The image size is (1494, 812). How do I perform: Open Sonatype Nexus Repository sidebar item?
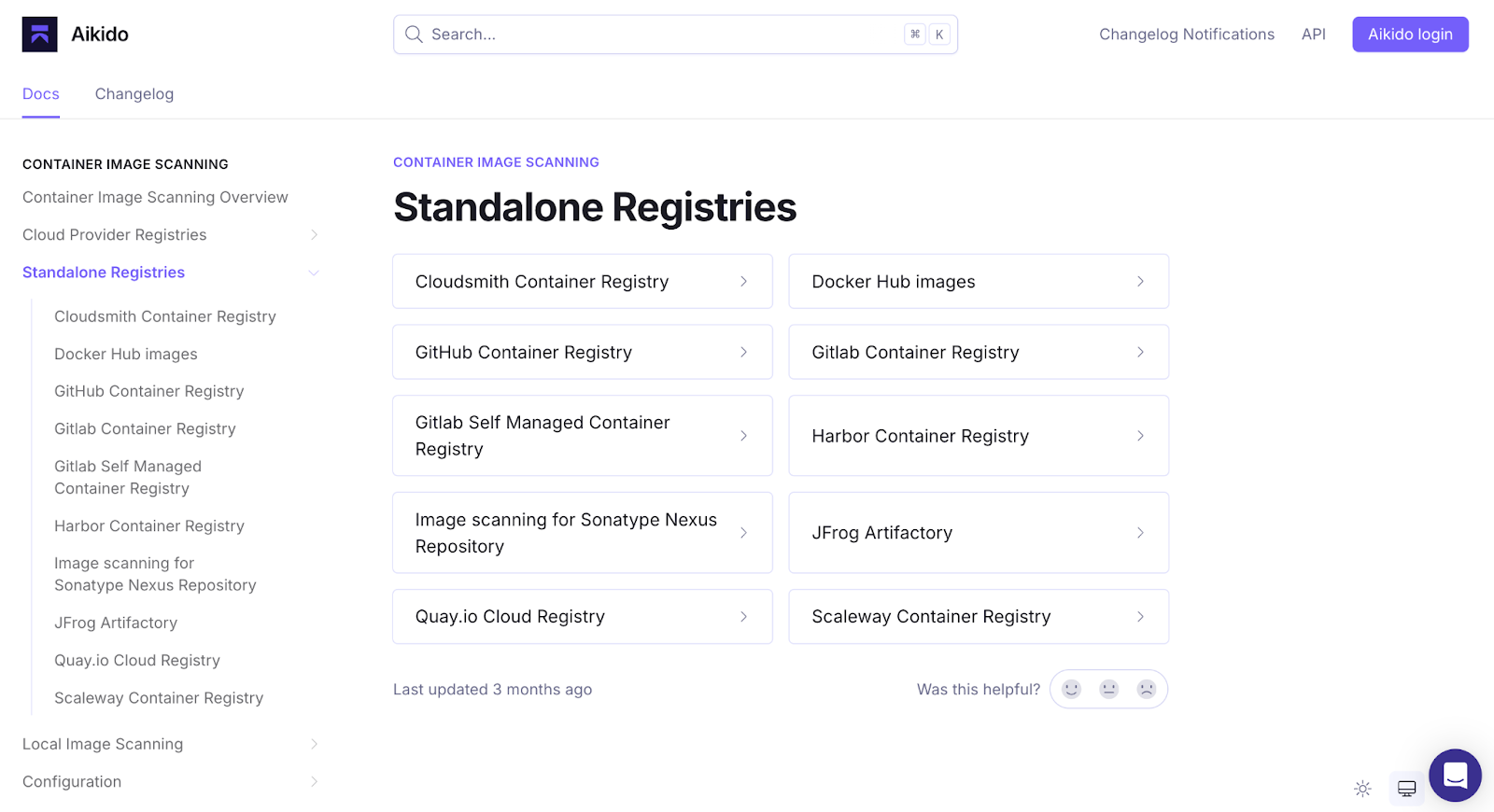[x=155, y=574]
